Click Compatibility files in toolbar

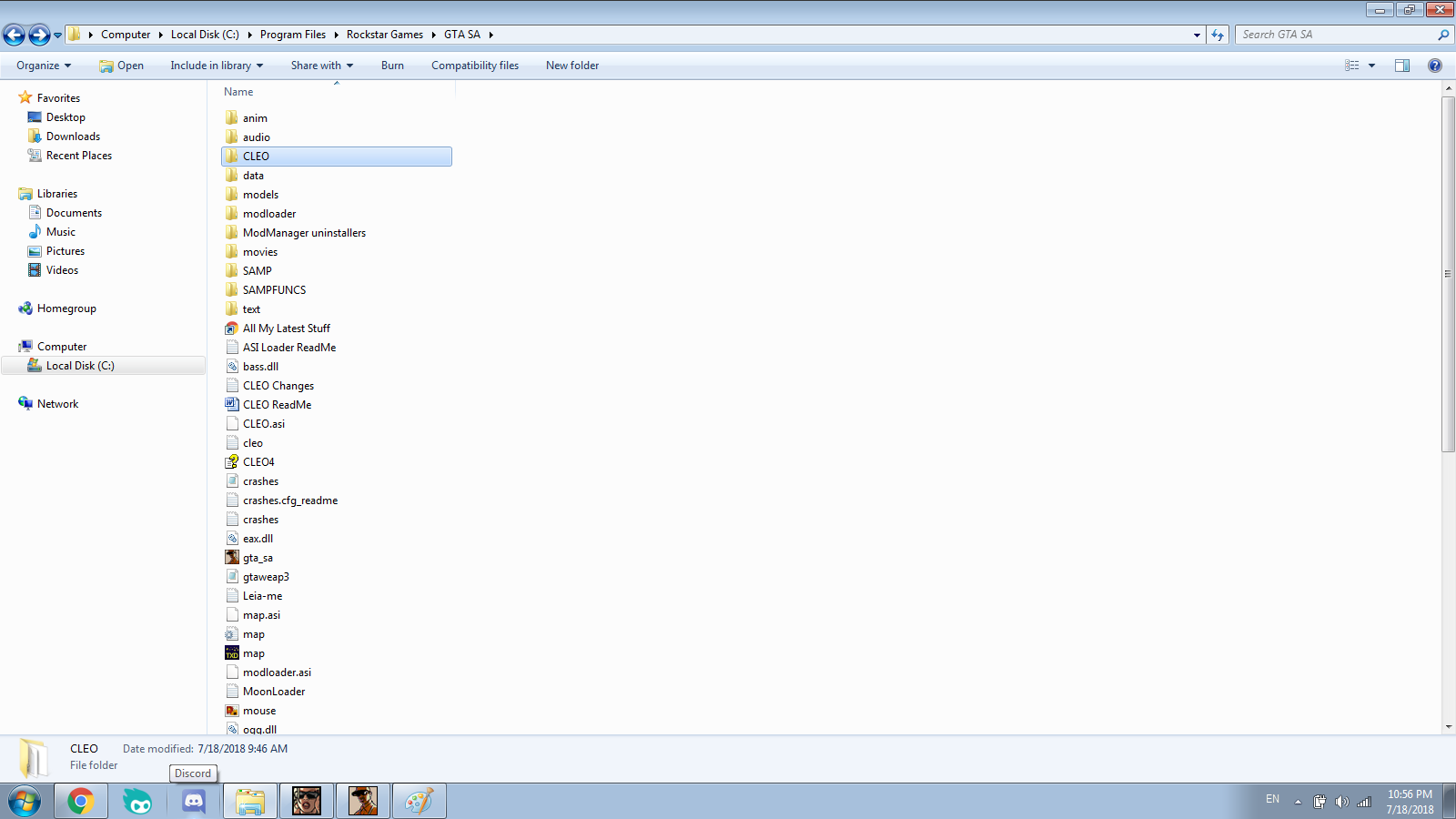474,66
